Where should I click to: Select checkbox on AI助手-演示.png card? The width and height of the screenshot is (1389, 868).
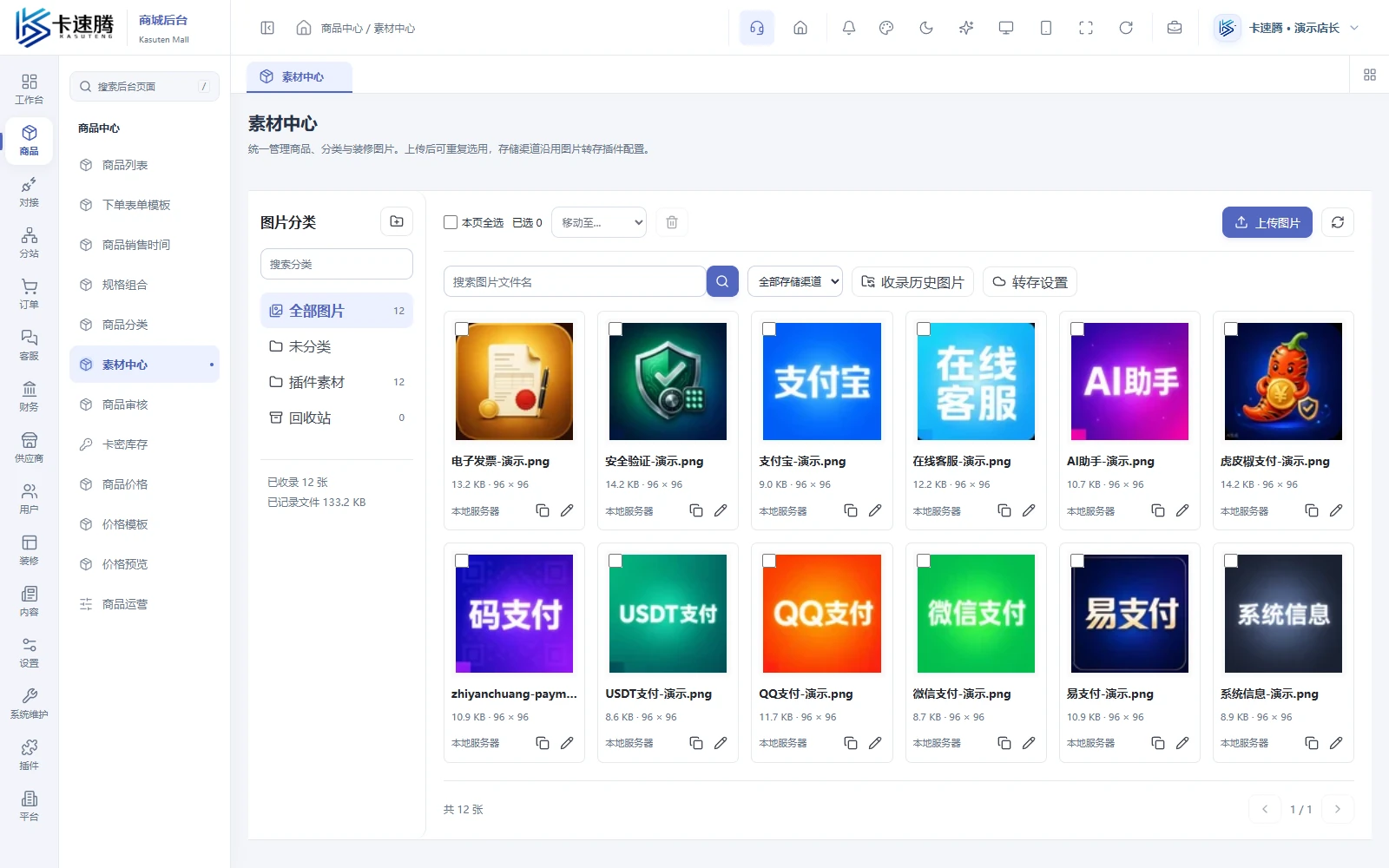(1077, 329)
